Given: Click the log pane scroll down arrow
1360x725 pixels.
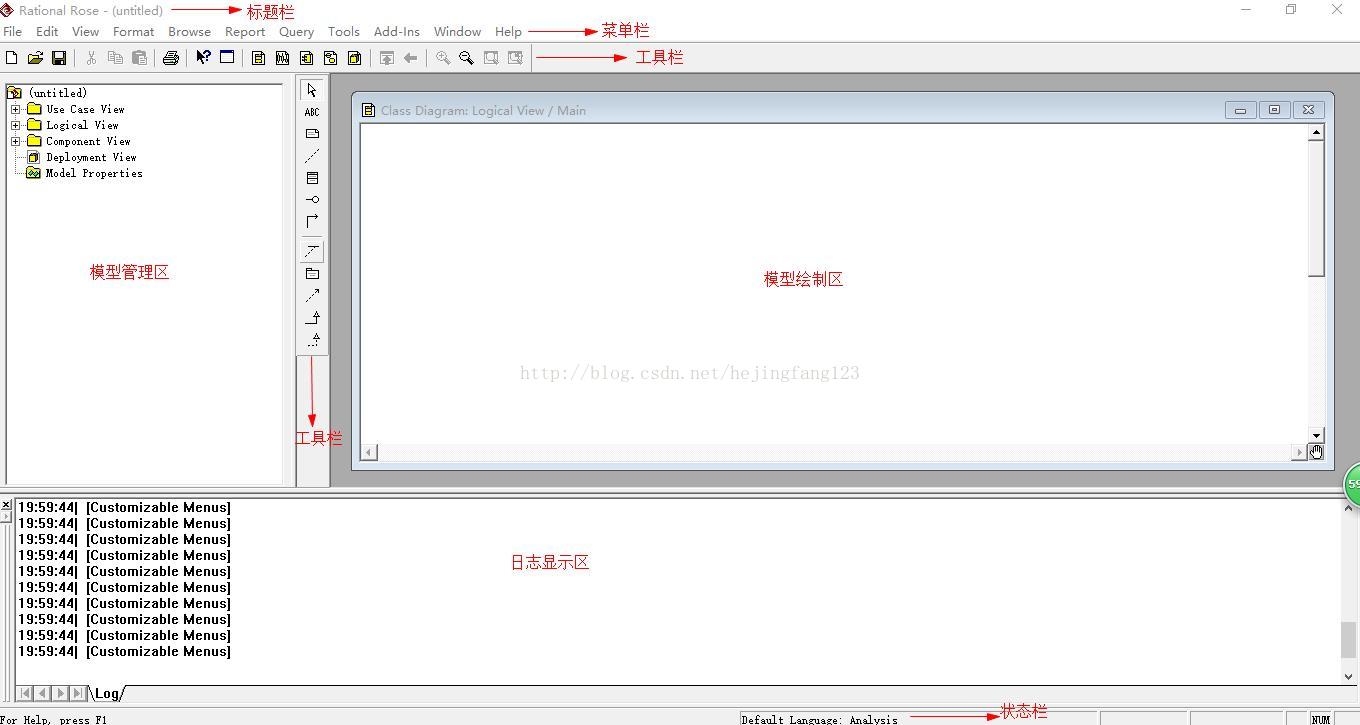Looking at the screenshot, I should [1348, 676].
